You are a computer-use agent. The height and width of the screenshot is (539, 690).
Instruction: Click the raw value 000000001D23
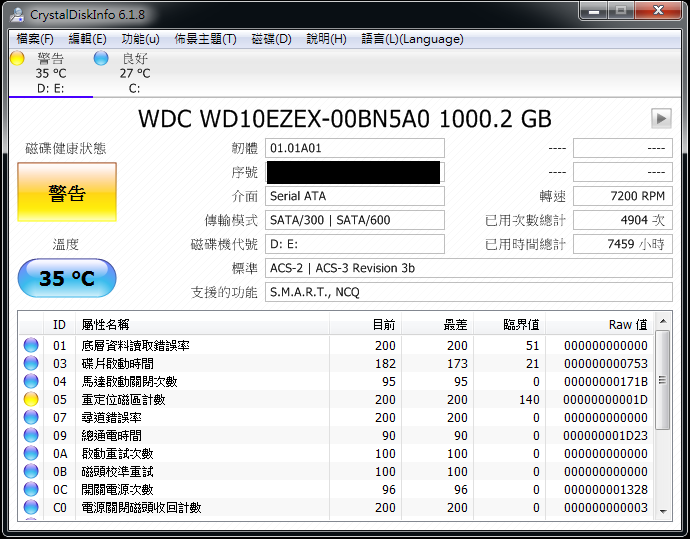(x=606, y=436)
